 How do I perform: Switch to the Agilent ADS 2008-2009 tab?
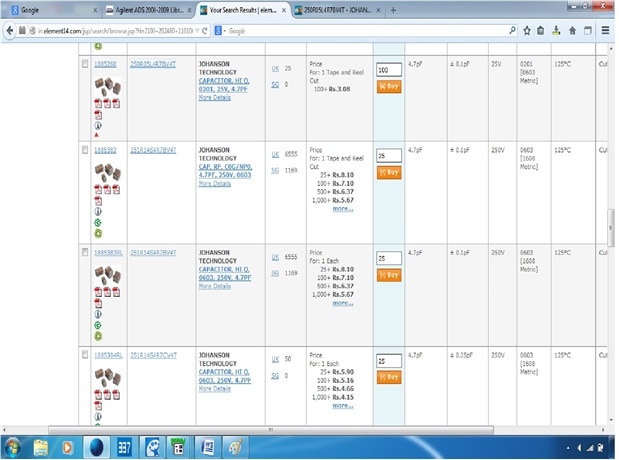[150, 10]
